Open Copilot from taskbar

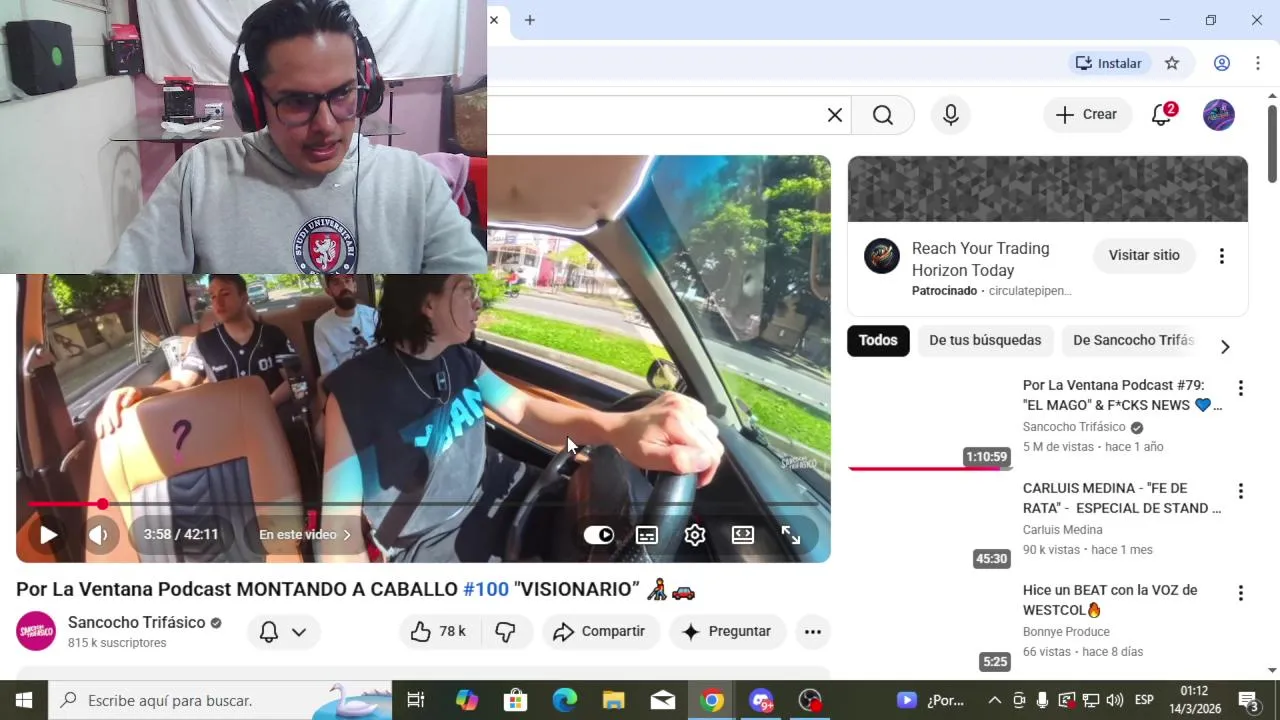click(467, 700)
